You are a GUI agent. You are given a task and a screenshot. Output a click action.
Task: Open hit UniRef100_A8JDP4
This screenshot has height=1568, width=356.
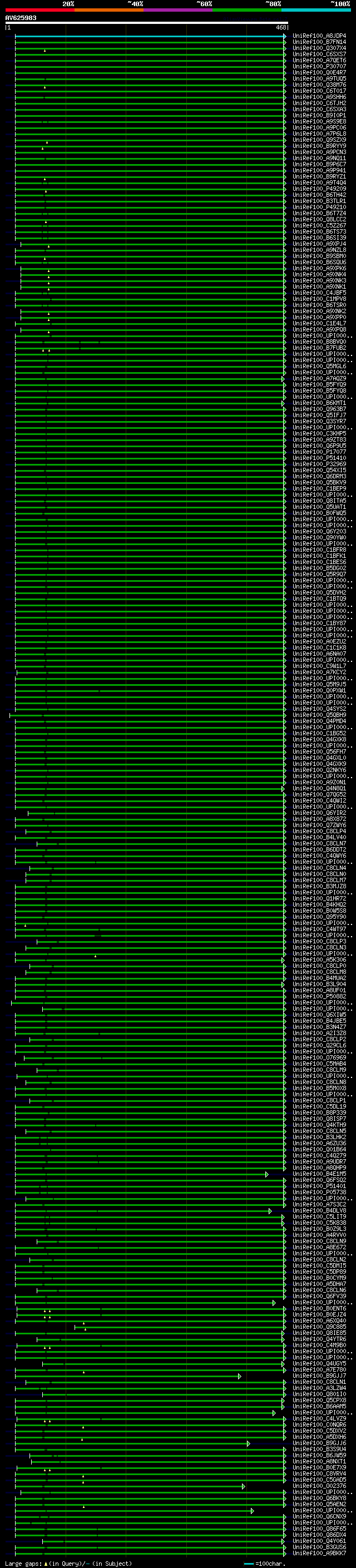[x=319, y=36]
